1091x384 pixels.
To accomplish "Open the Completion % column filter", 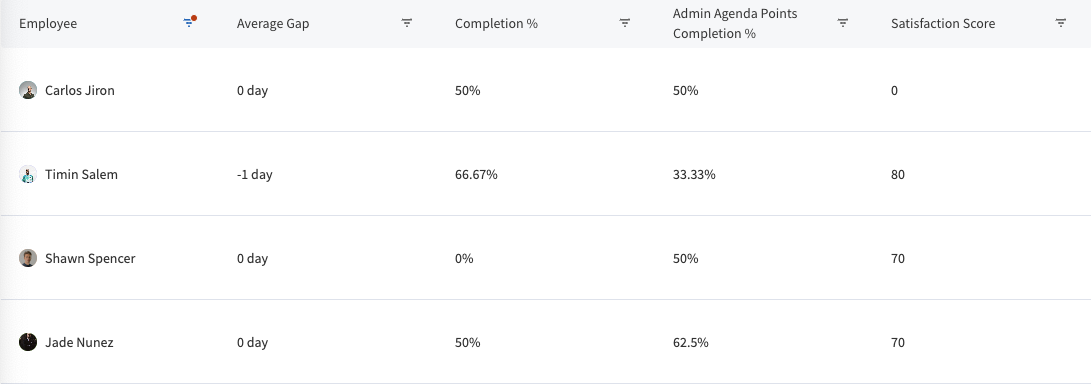I will click(625, 23).
